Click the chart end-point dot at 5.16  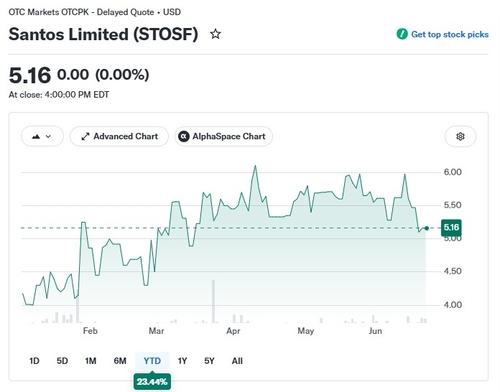click(x=426, y=228)
